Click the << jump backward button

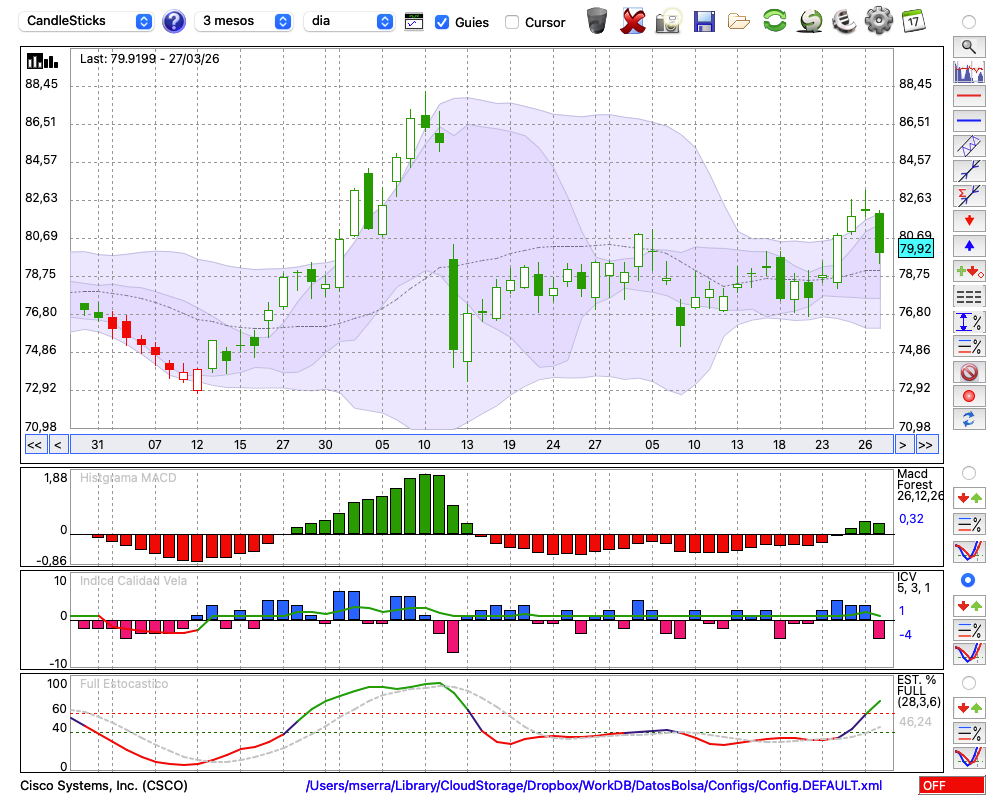pyautogui.click(x=34, y=444)
